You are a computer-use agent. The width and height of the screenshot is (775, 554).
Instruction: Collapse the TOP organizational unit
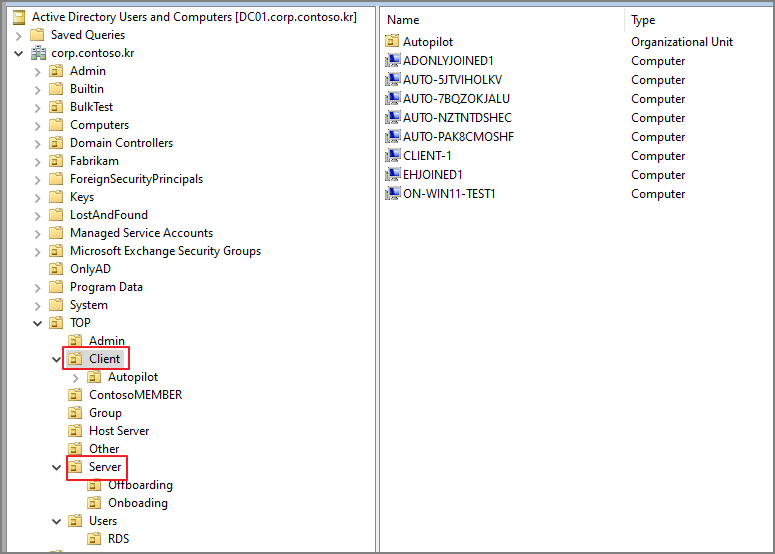(x=38, y=323)
